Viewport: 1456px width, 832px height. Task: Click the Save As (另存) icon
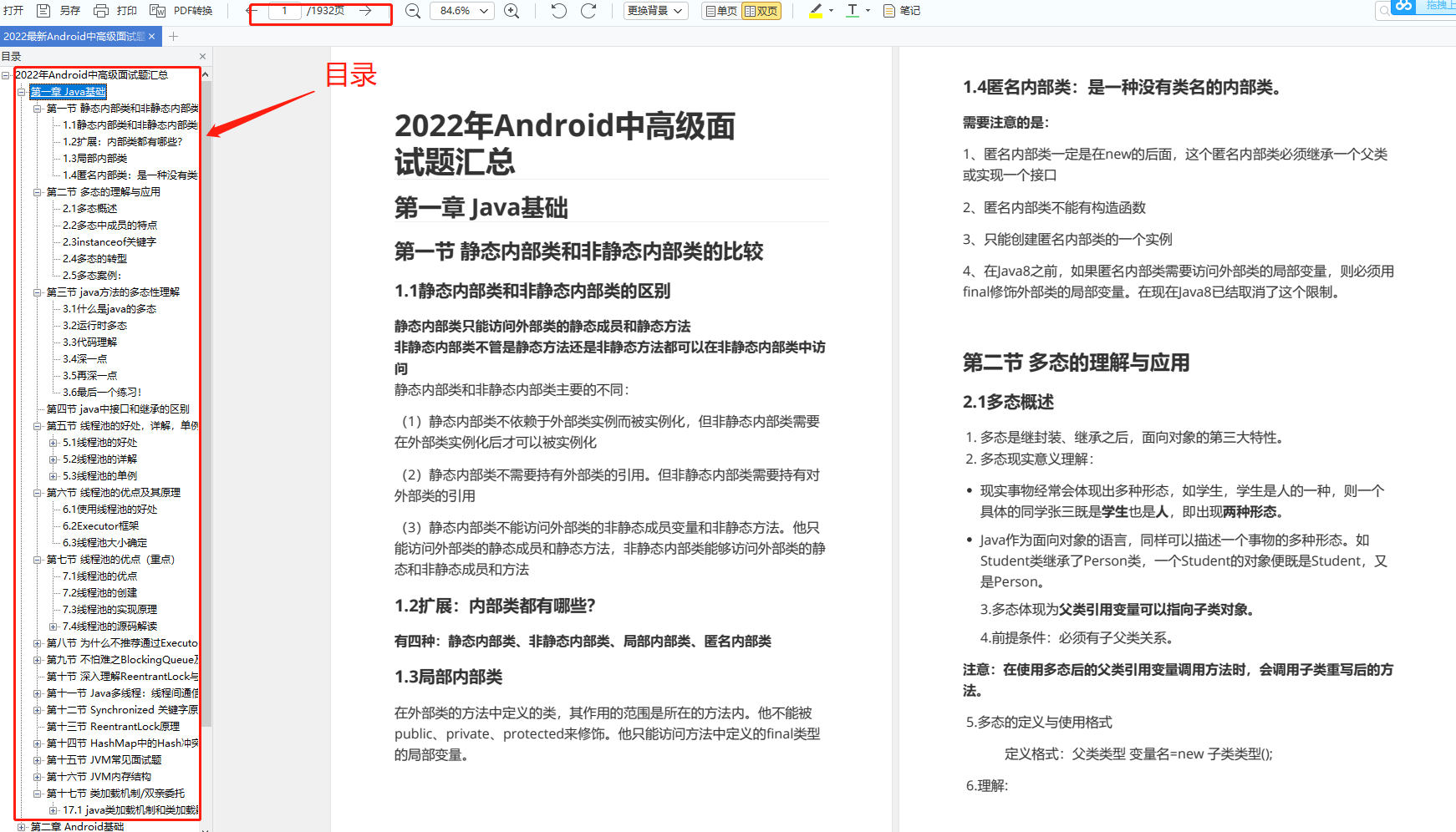pos(44,11)
